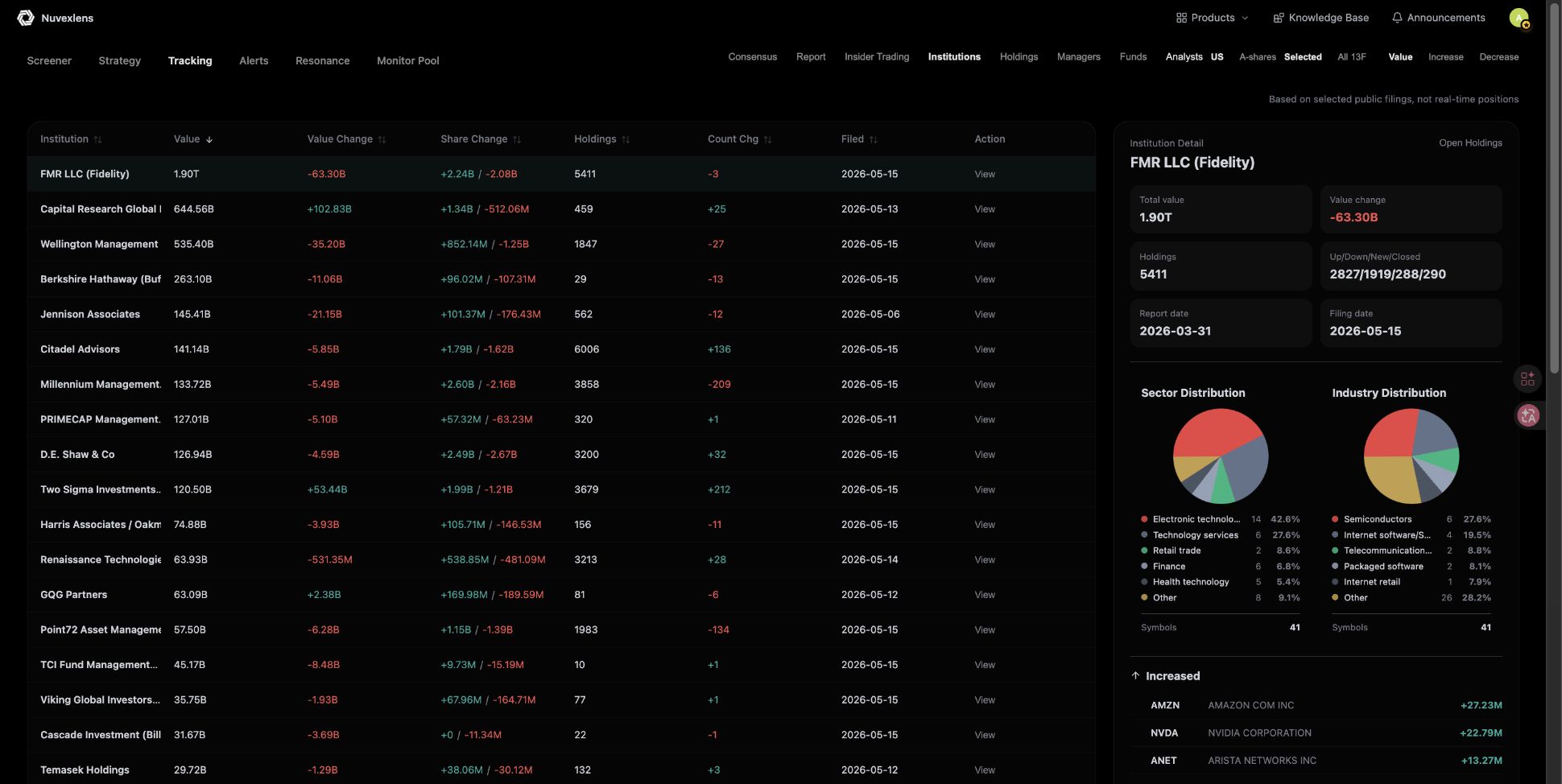Open the Funds sub-tab
This screenshot has width=1562, height=784.
coord(1133,57)
